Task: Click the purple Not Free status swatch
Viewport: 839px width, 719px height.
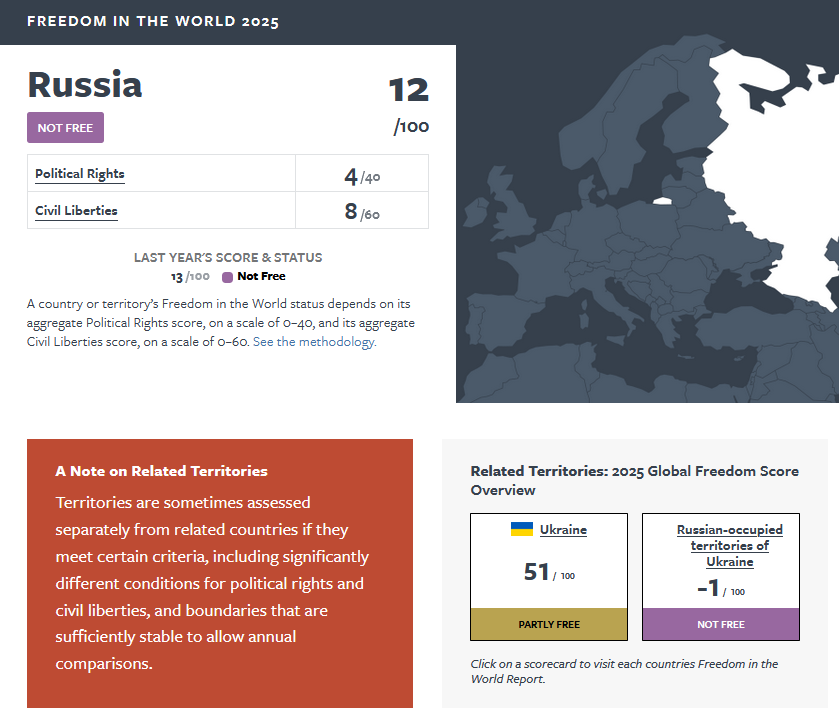Action: point(227,277)
